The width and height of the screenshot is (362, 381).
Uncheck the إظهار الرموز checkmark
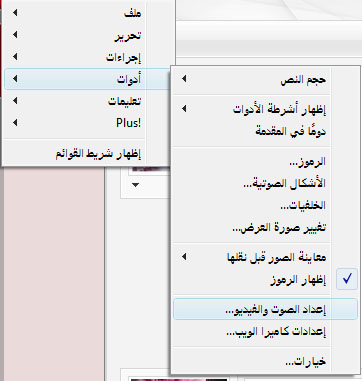coord(347,279)
